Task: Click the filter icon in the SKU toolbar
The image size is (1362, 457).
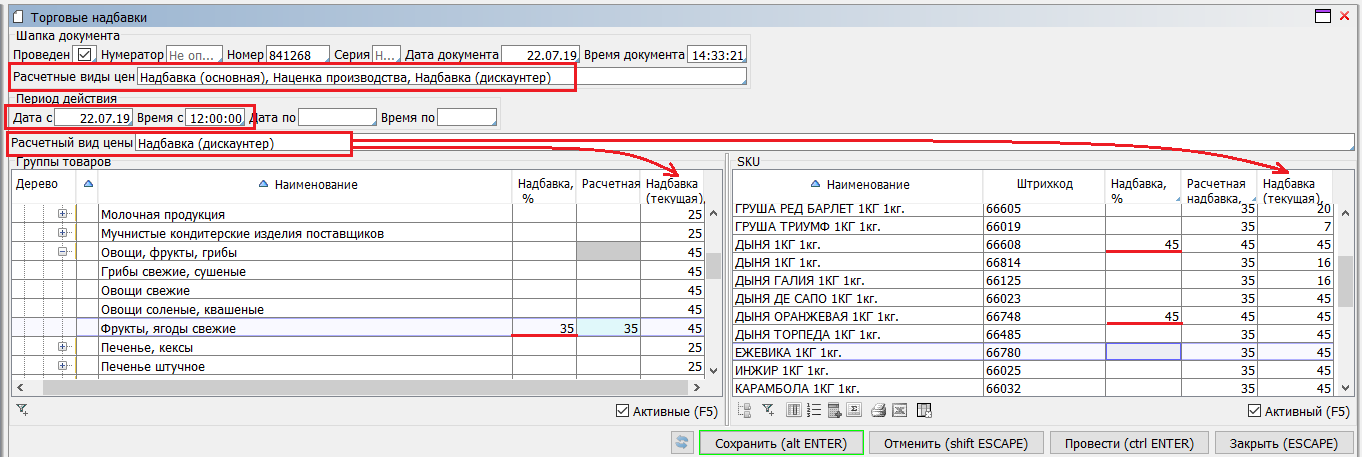Action: [x=768, y=410]
